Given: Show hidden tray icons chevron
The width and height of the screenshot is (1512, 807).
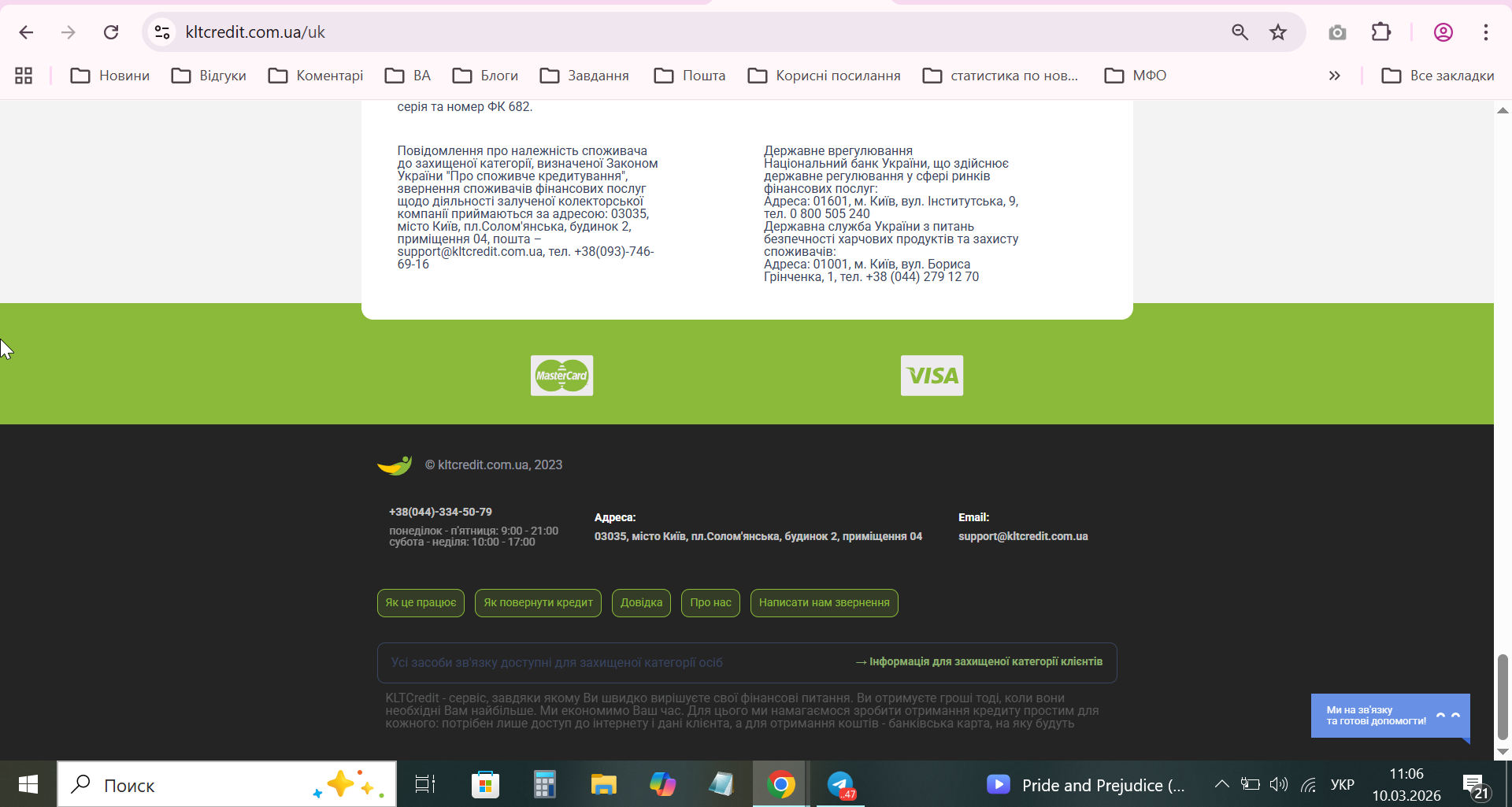Looking at the screenshot, I should 1221,784.
